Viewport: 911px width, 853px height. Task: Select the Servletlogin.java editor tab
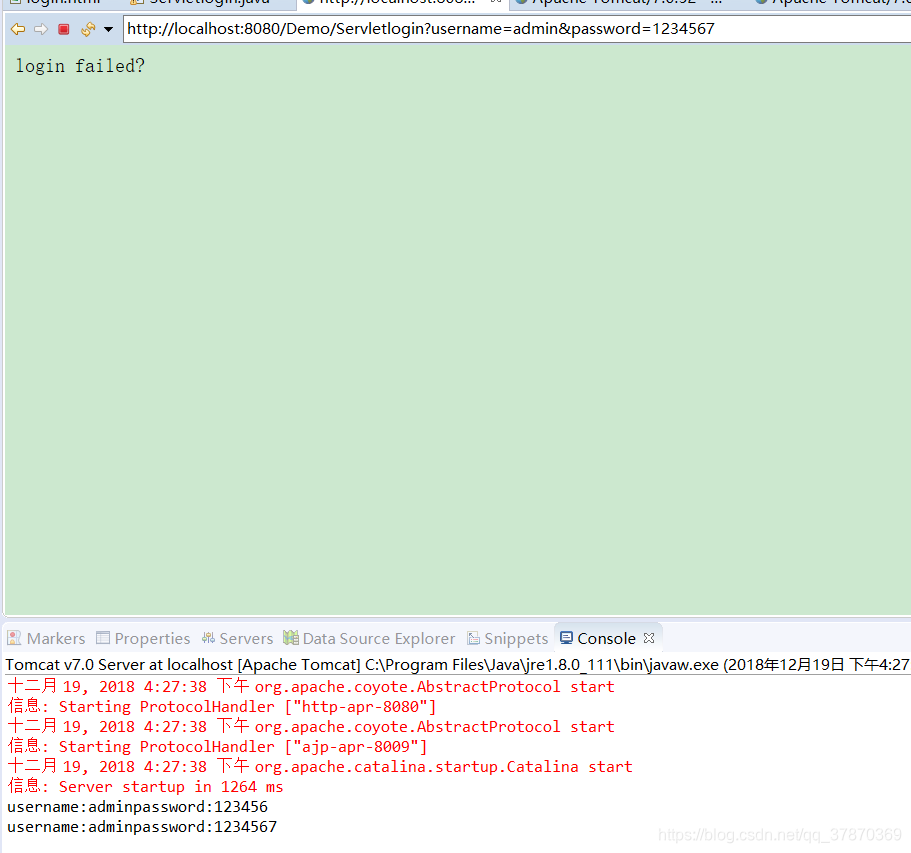(x=202, y=2)
